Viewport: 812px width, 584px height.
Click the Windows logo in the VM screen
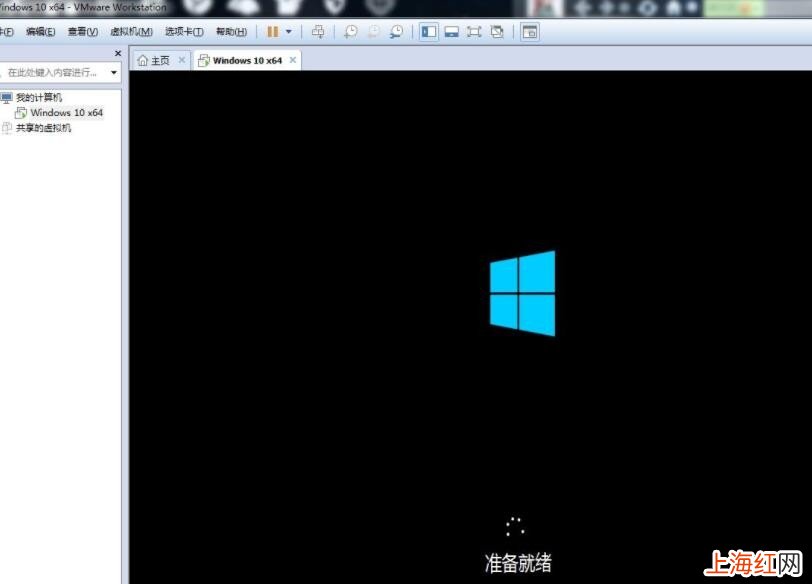coord(523,294)
